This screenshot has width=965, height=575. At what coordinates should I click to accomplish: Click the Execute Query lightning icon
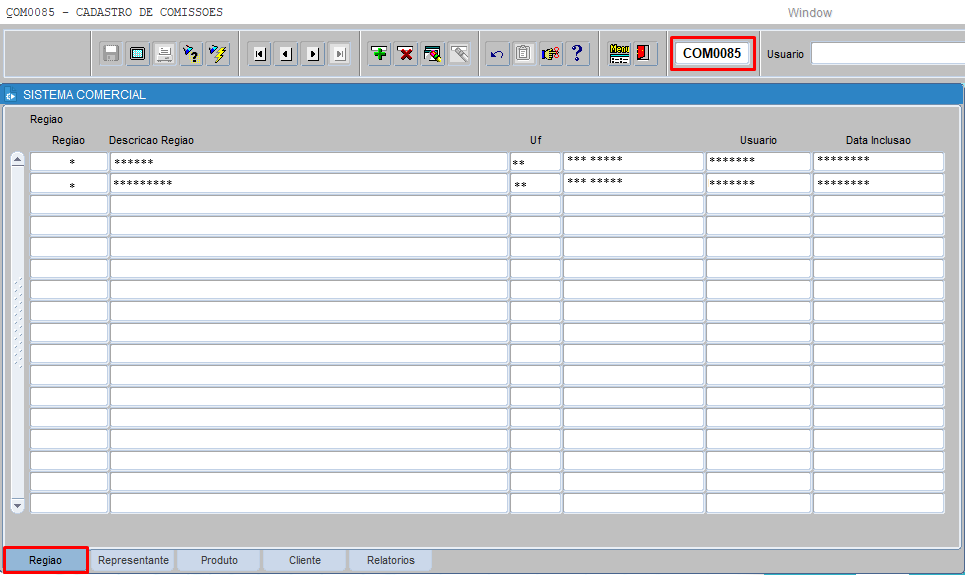point(217,54)
